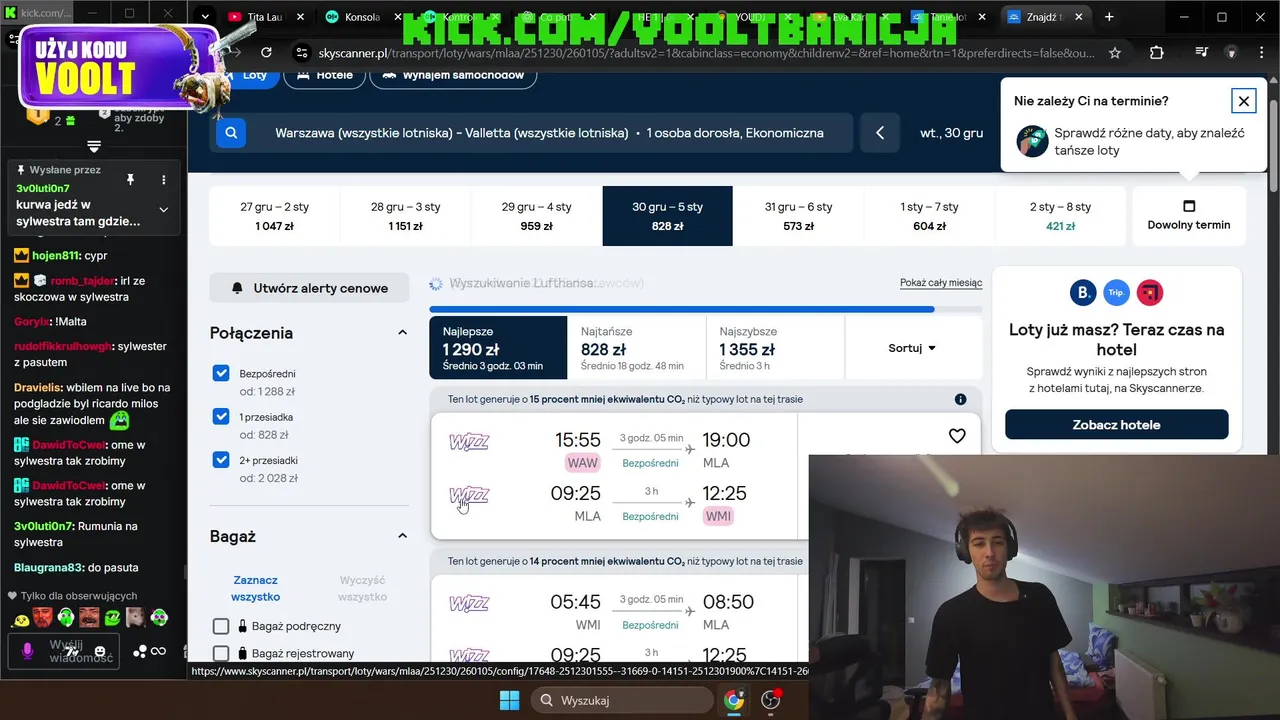The width and height of the screenshot is (1280, 720).
Task: Select the Najlepsze sorting tab
Action: pos(498,348)
